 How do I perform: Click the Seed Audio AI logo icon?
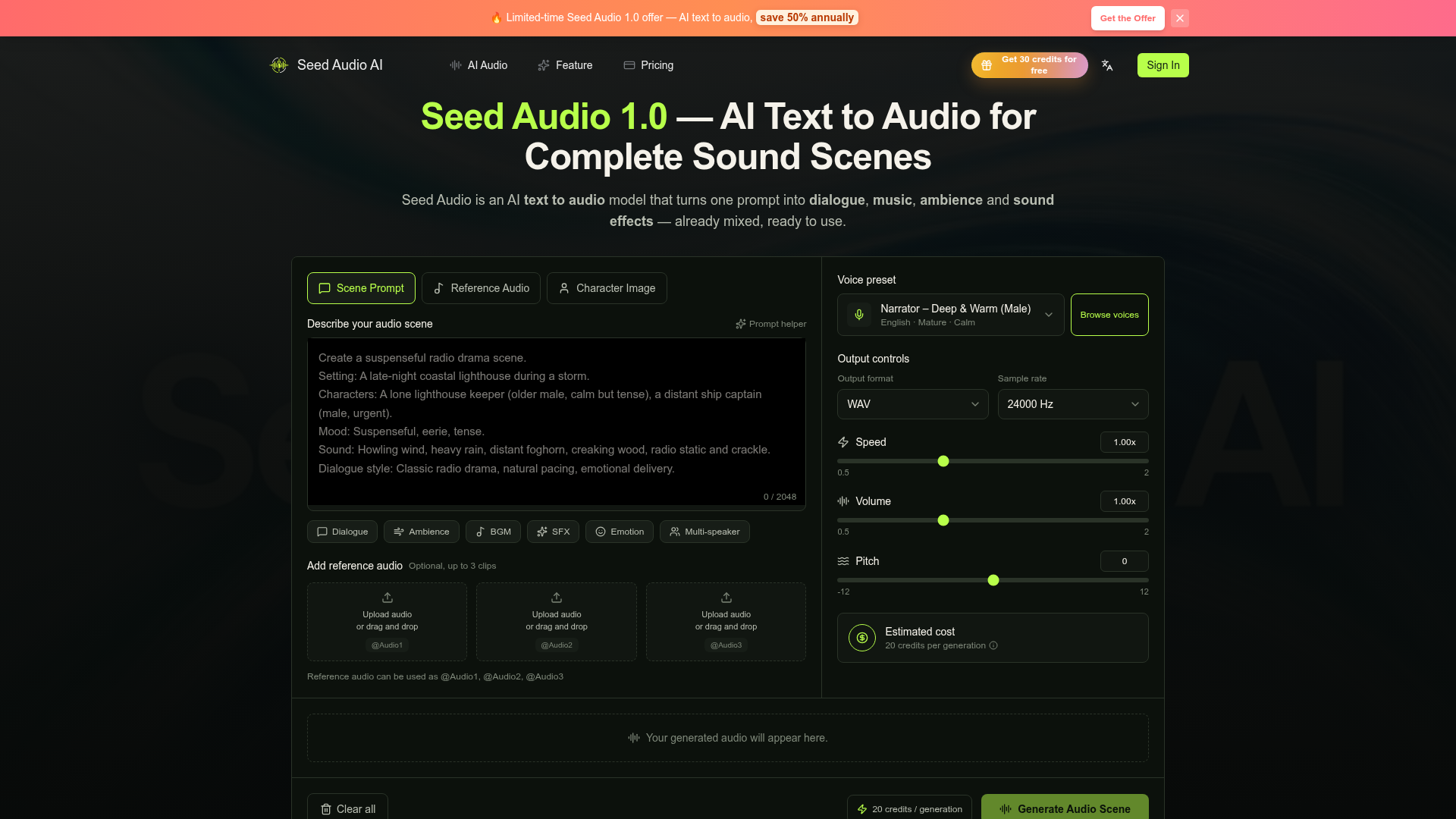click(x=279, y=65)
